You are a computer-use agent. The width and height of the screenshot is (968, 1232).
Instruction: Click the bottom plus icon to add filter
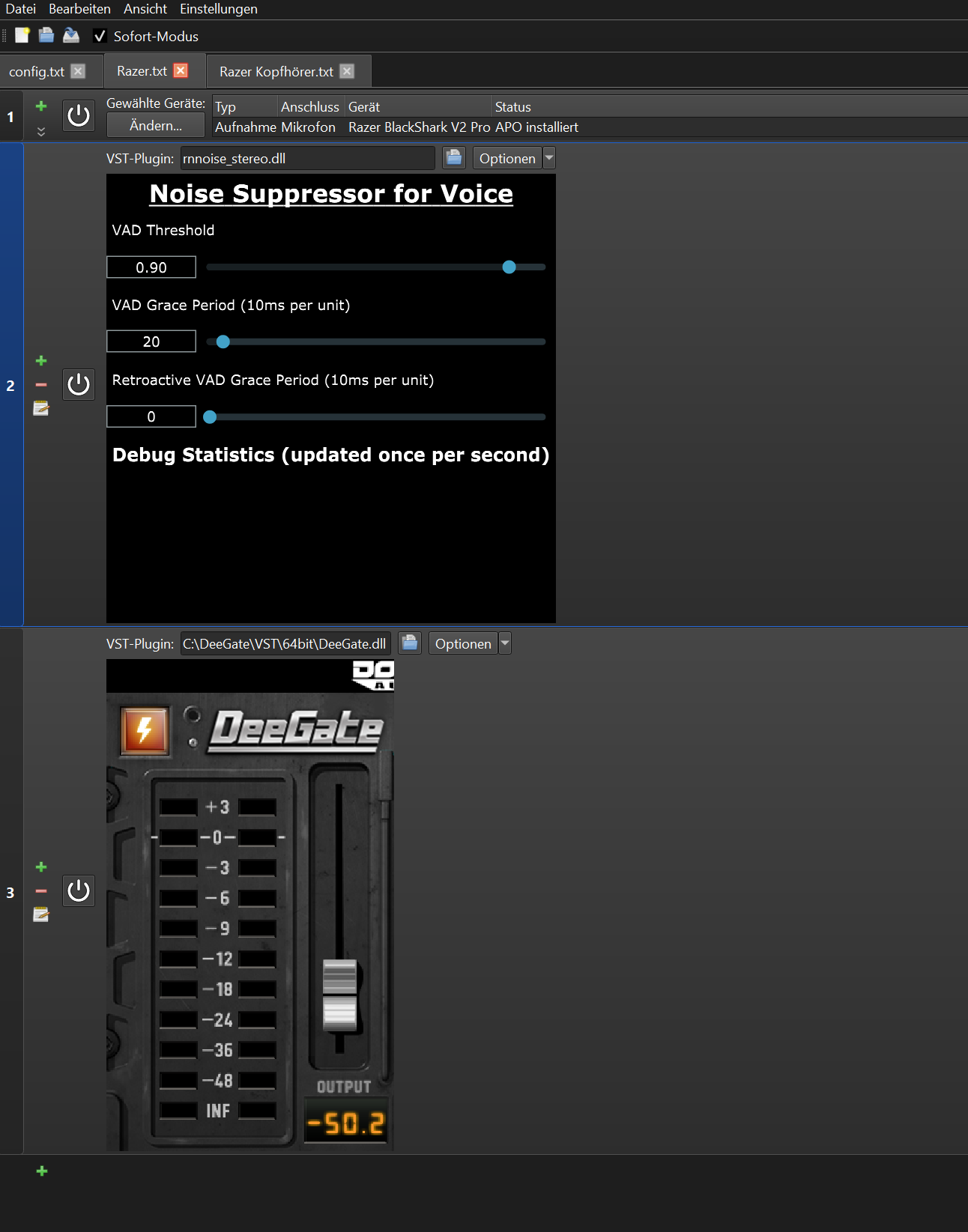coord(42,1171)
